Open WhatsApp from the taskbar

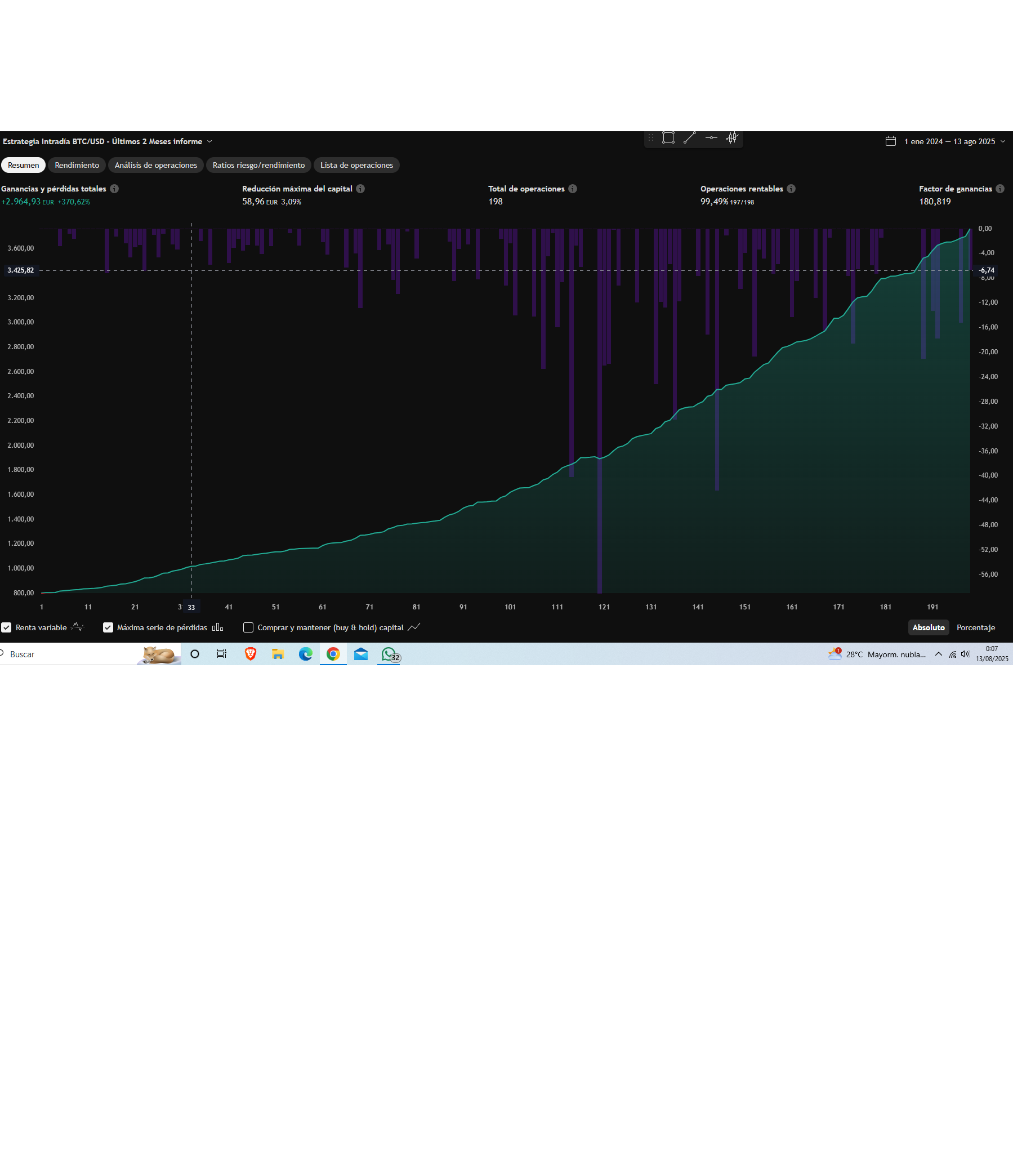(x=389, y=654)
